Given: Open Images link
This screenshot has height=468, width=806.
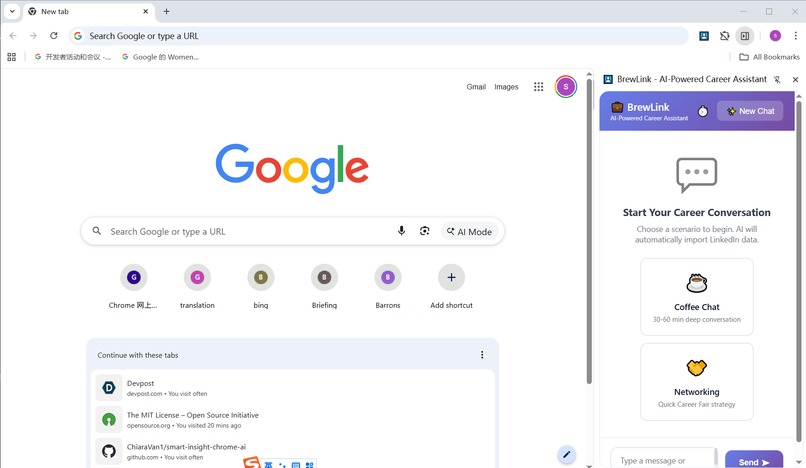Looking at the screenshot, I should (x=506, y=87).
